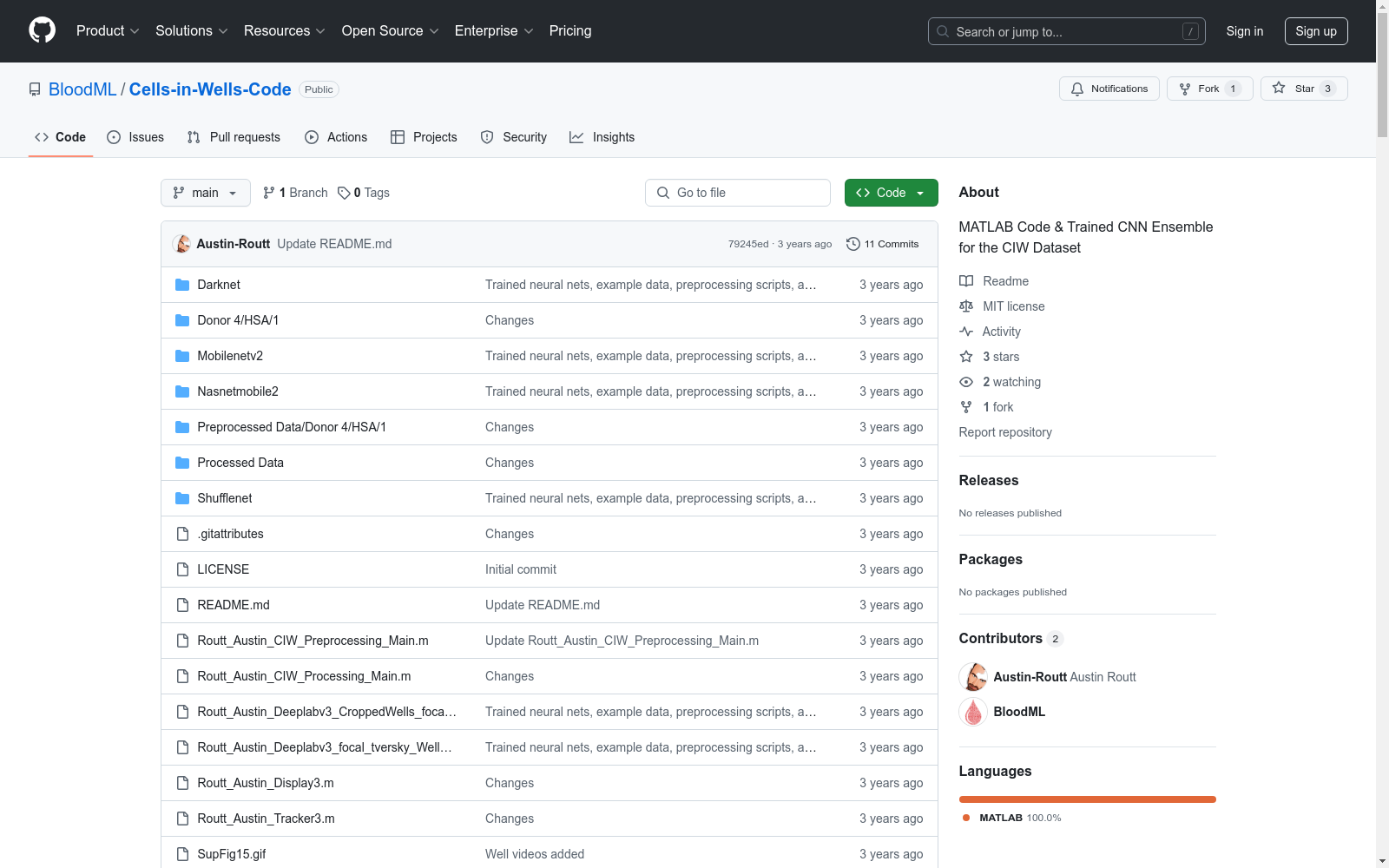The image size is (1389, 868).
Task: Click the Austin-Routt contributor avatar
Action: click(973, 677)
